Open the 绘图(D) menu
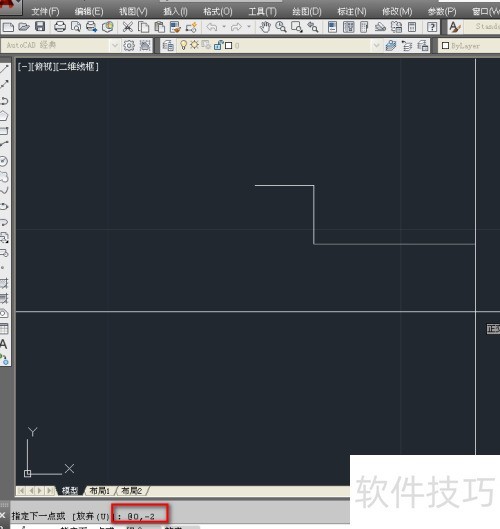Screen dimensions: 500x529 [307, 12]
